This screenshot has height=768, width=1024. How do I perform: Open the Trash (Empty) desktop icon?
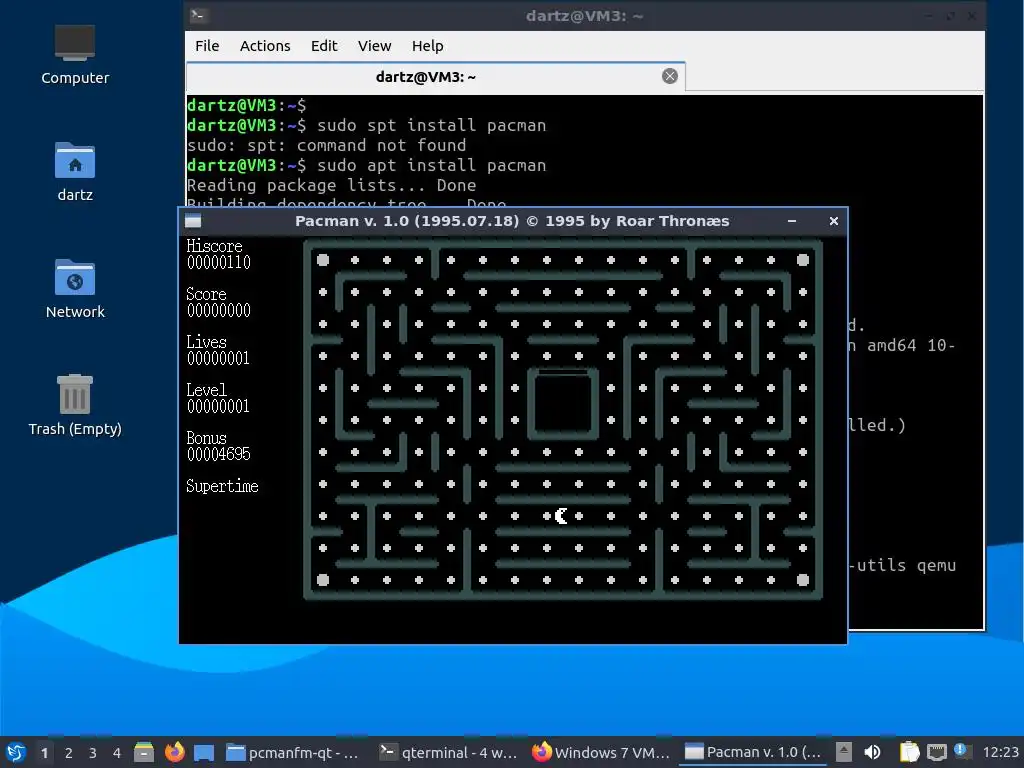[74, 405]
